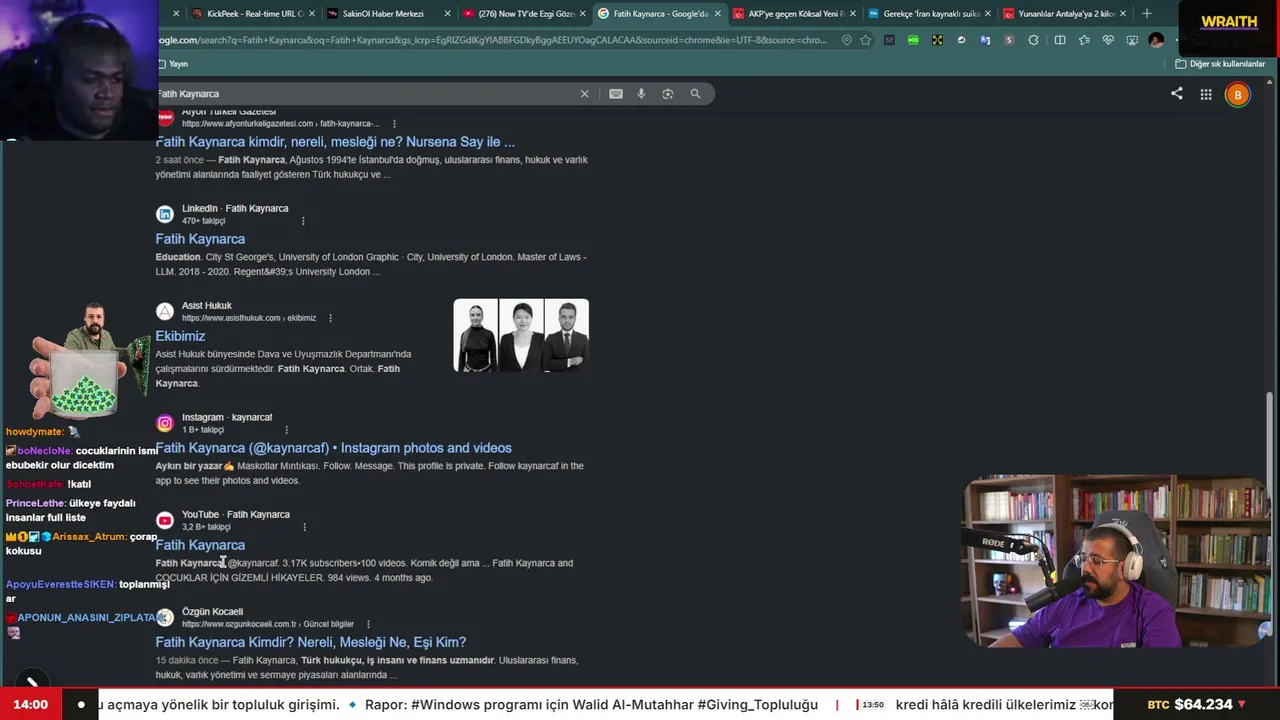Open the round white extension icon
The height and width of the screenshot is (720, 1280).
(x=961, y=40)
